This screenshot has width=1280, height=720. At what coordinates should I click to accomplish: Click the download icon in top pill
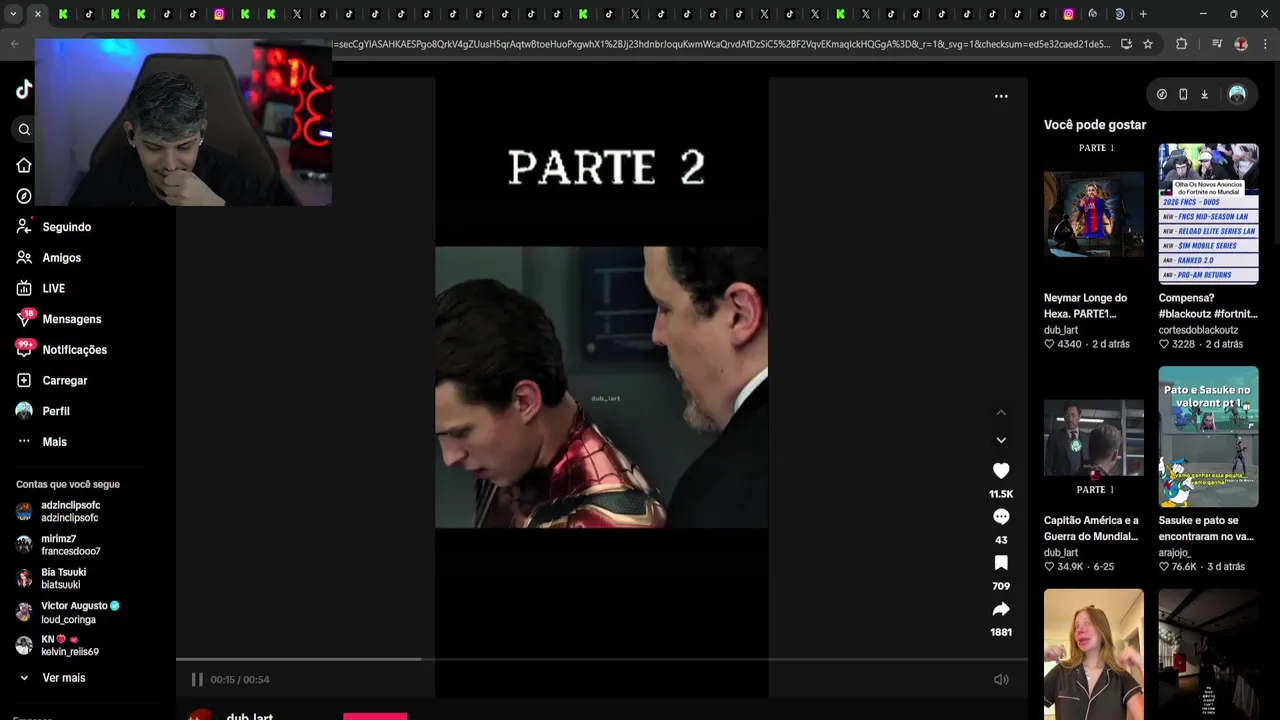pyautogui.click(x=1204, y=94)
